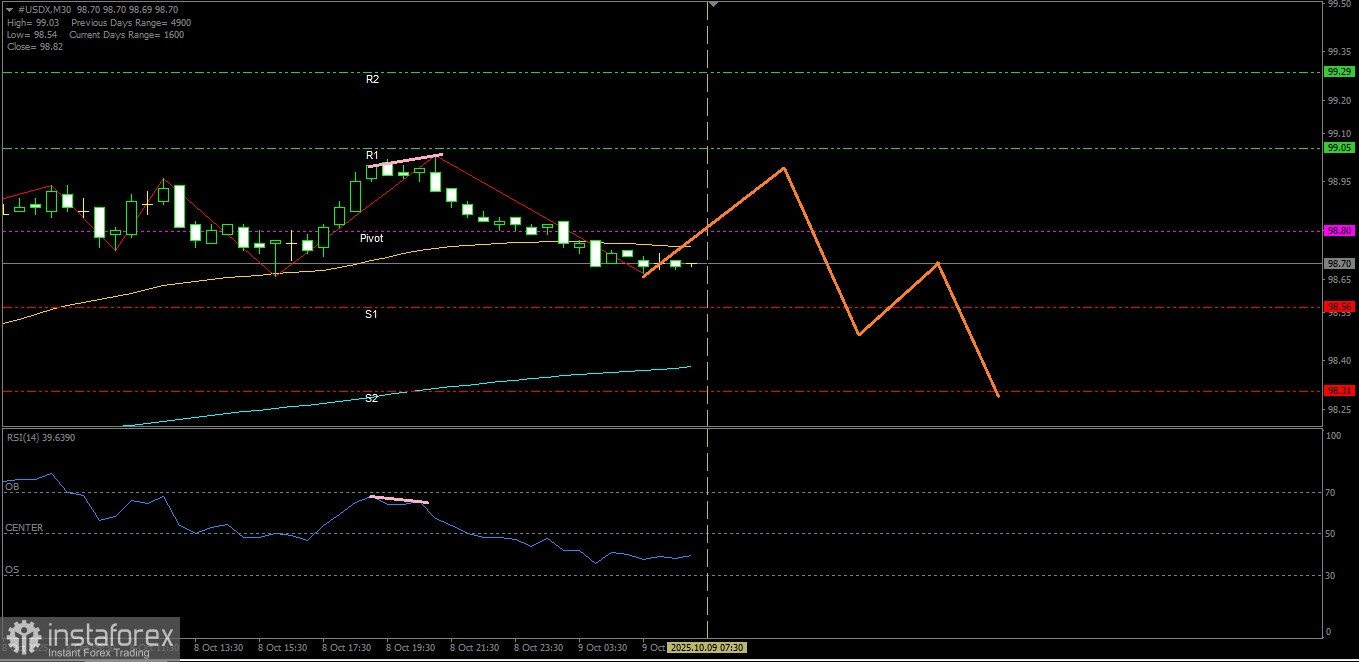Click the chart shift triangle at top

tap(713, 5)
